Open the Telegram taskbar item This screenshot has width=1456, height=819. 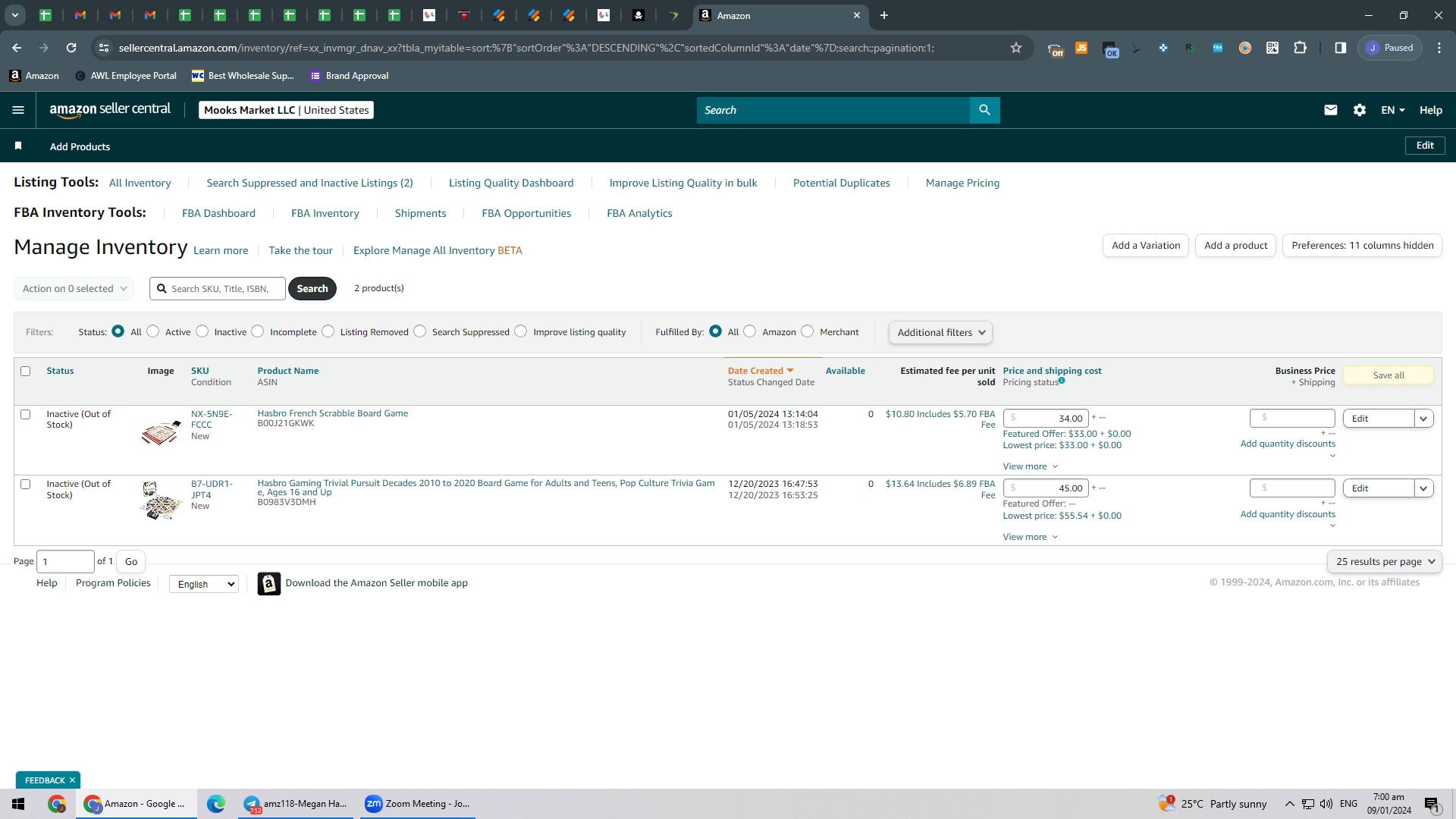(296, 804)
